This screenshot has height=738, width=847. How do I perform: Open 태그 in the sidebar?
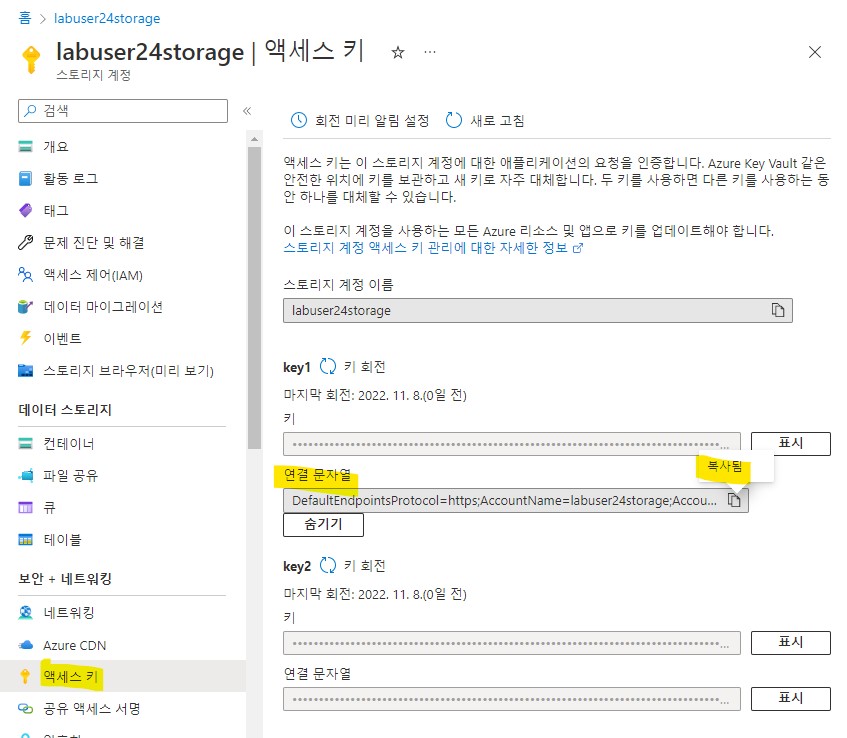click(56, 210)
